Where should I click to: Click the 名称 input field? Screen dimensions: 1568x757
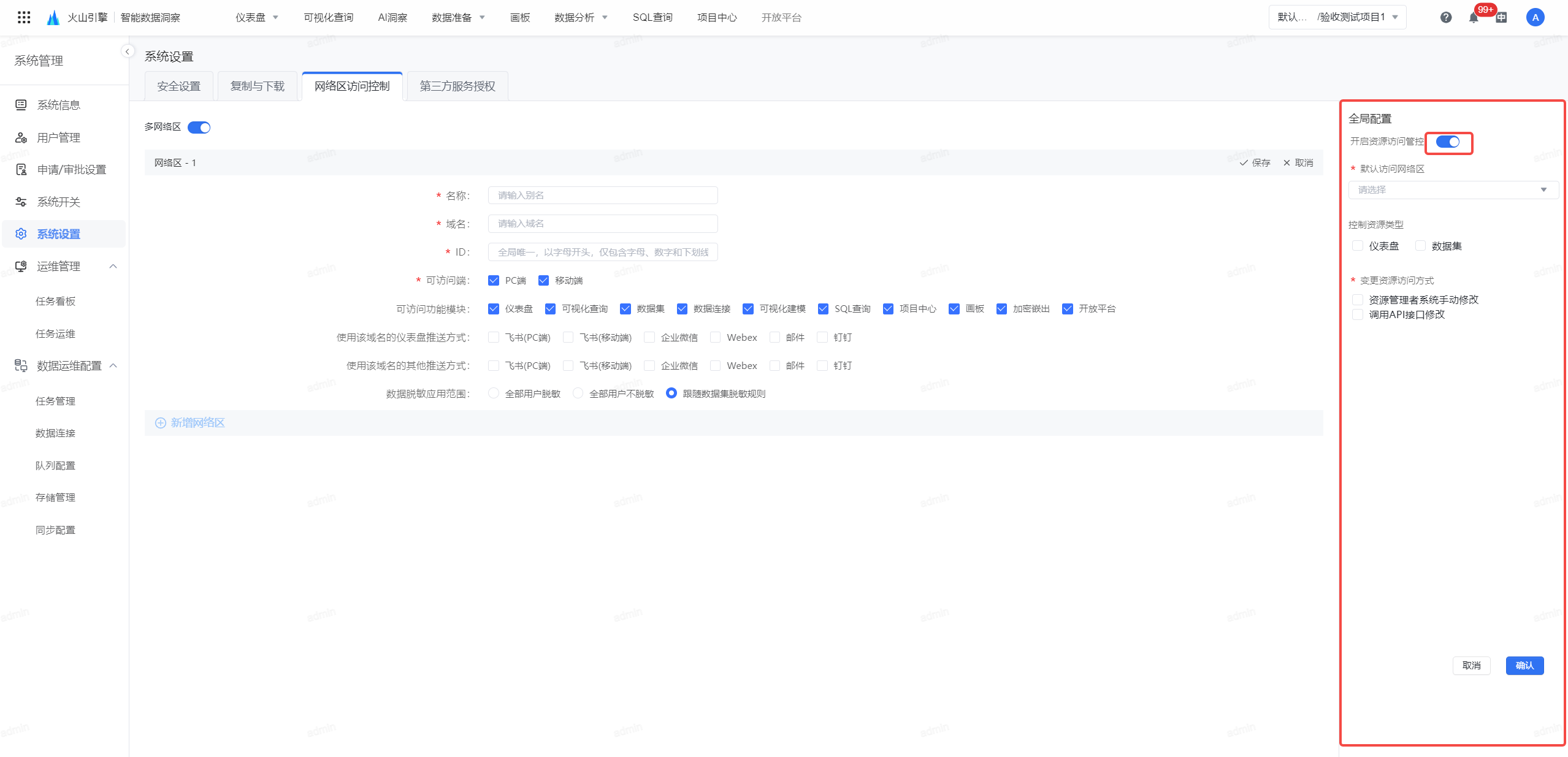coord(603,195)
